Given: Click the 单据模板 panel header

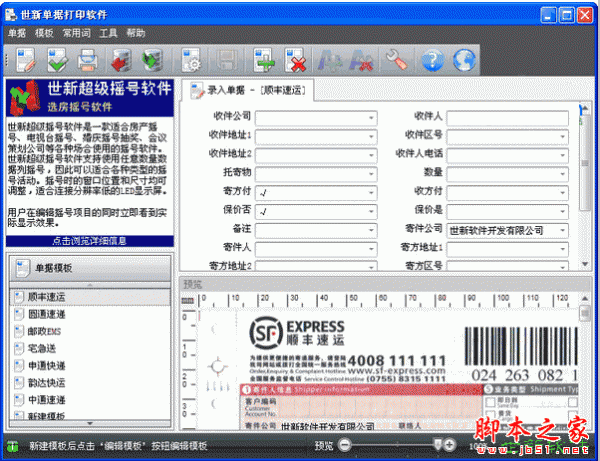Looking at the screenshot, I should click(90, 268).
